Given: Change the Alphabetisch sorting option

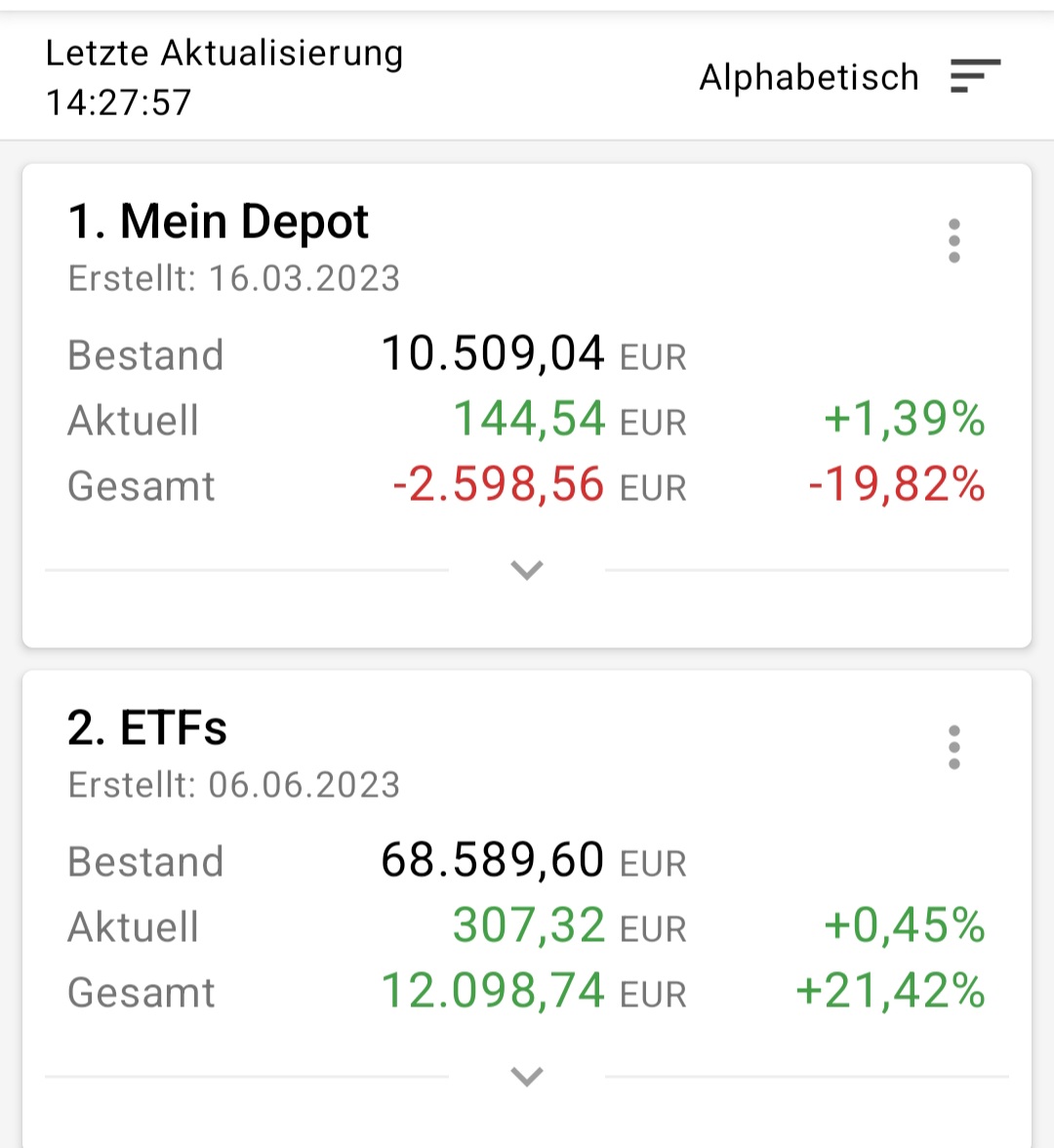Looking at the screenshot, I should click(x=809, y=77).
